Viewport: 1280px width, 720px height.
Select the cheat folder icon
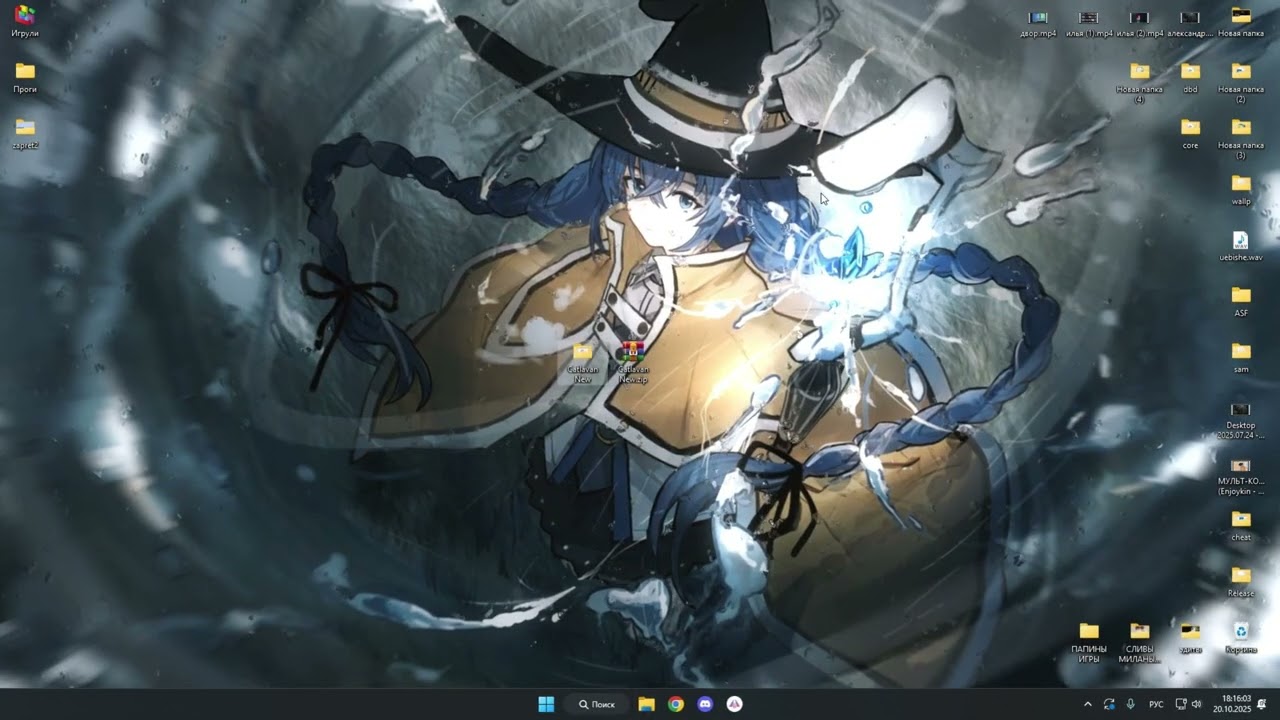(1241, 525)
